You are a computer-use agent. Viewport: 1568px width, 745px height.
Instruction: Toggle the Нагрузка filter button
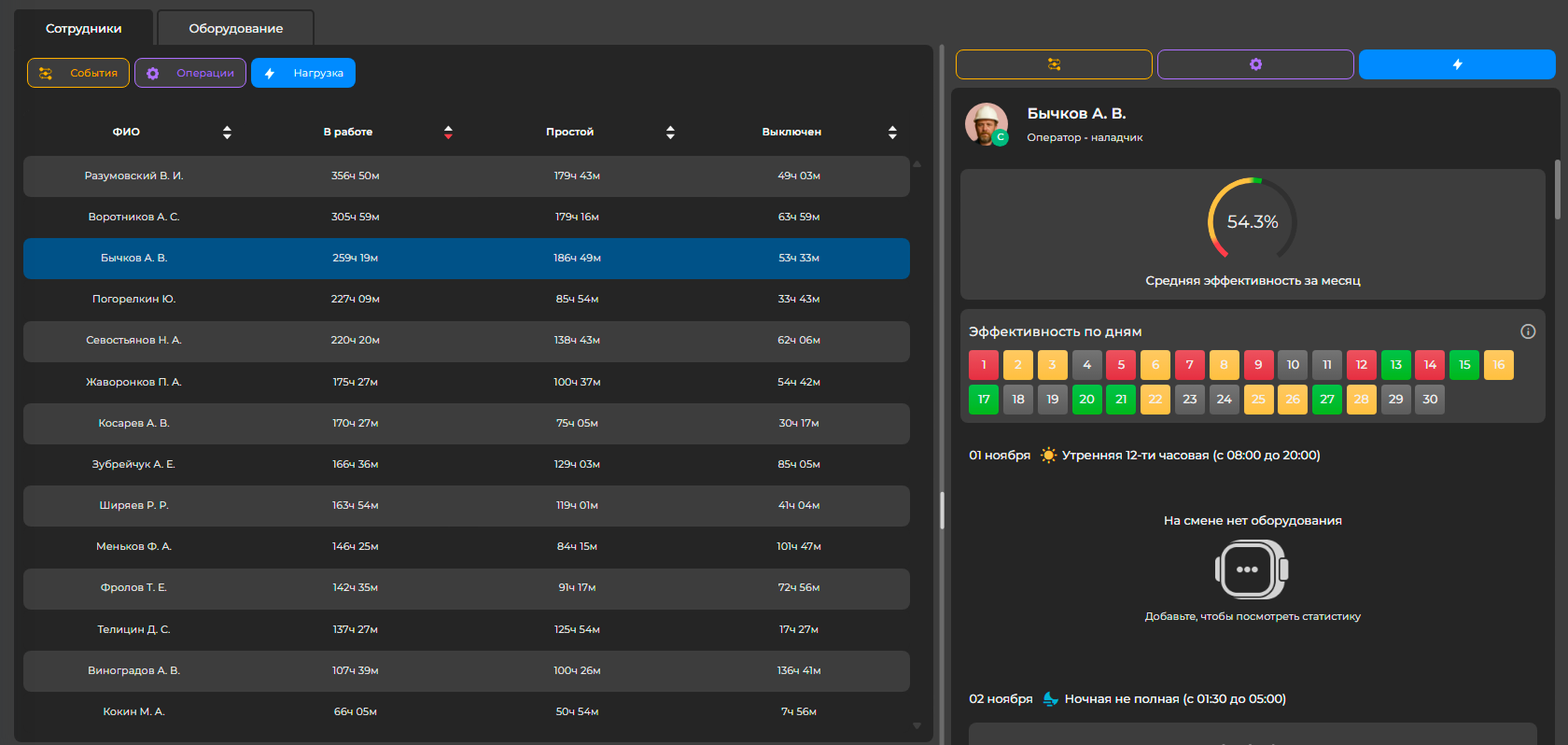point(303,73)
